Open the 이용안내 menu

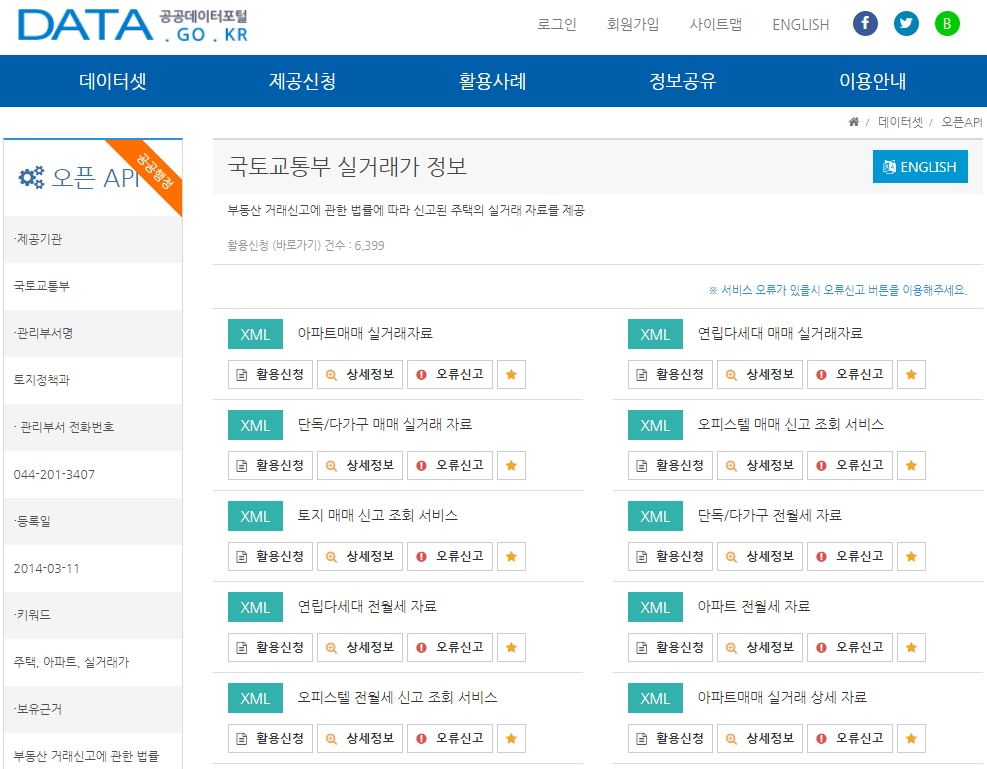click(872, 81)
